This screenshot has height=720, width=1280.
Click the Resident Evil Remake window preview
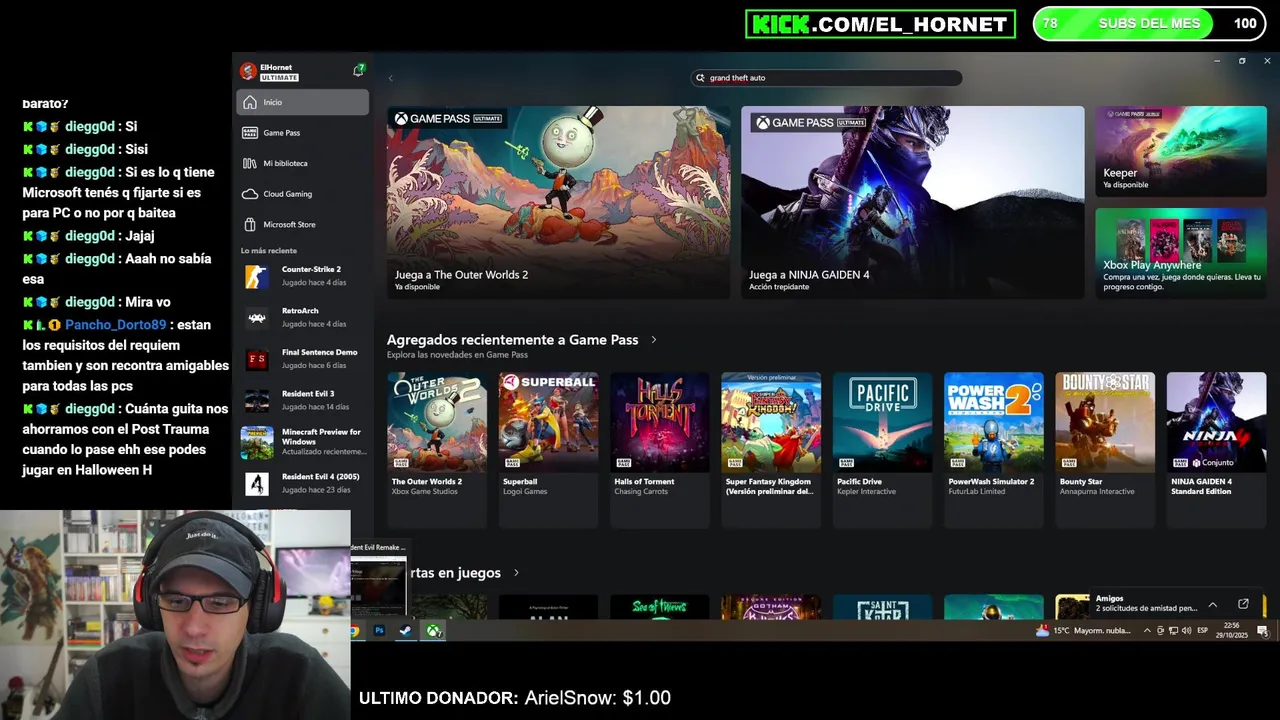point(379,580)
